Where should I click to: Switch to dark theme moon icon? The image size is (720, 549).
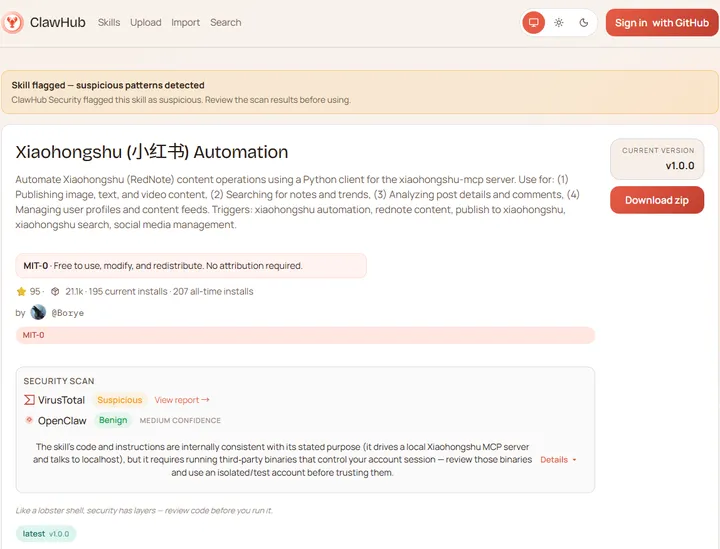pos(584,22)
